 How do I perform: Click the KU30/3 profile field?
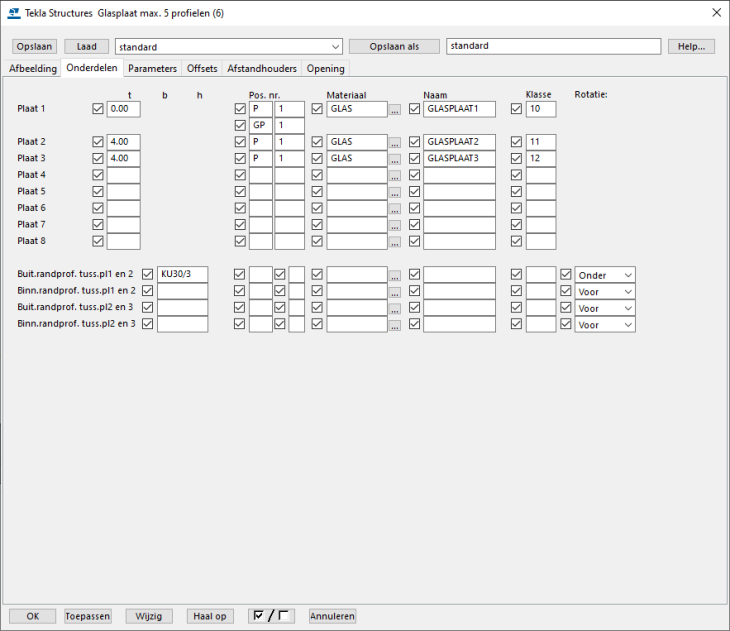tap(182, 274)
